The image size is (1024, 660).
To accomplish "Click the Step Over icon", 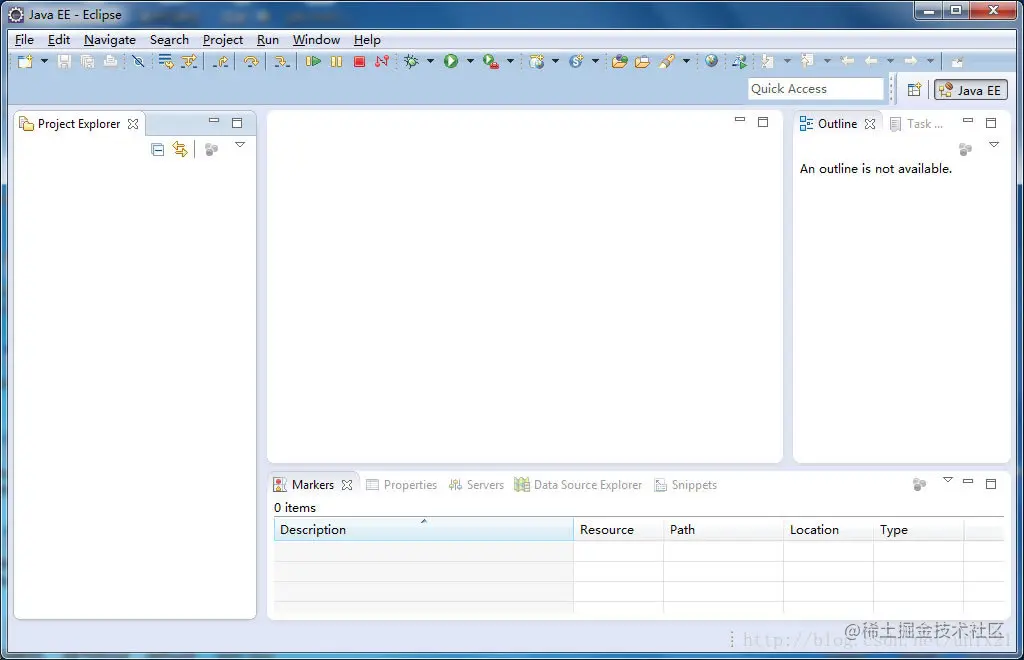I will (x=251, y=61).
